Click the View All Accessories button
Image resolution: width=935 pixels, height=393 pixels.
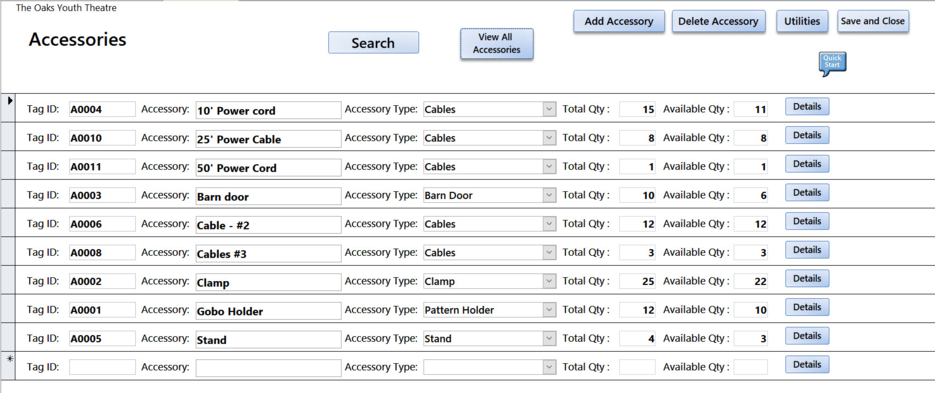tap(497, 44)
